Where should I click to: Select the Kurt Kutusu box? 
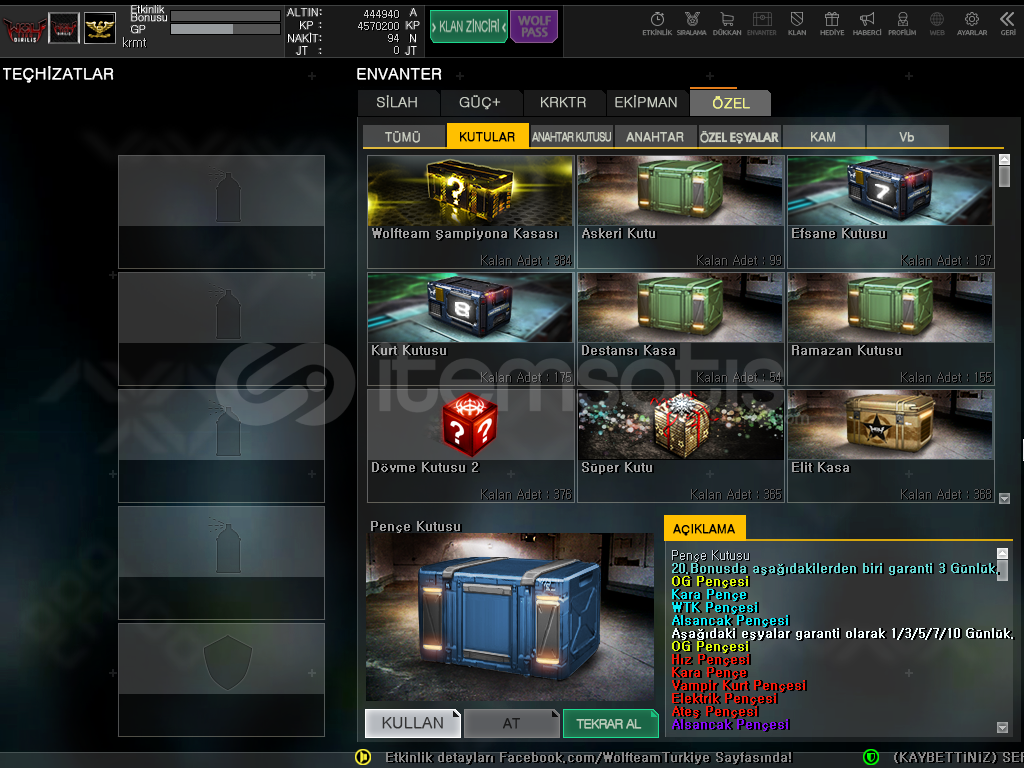point(471,328)
